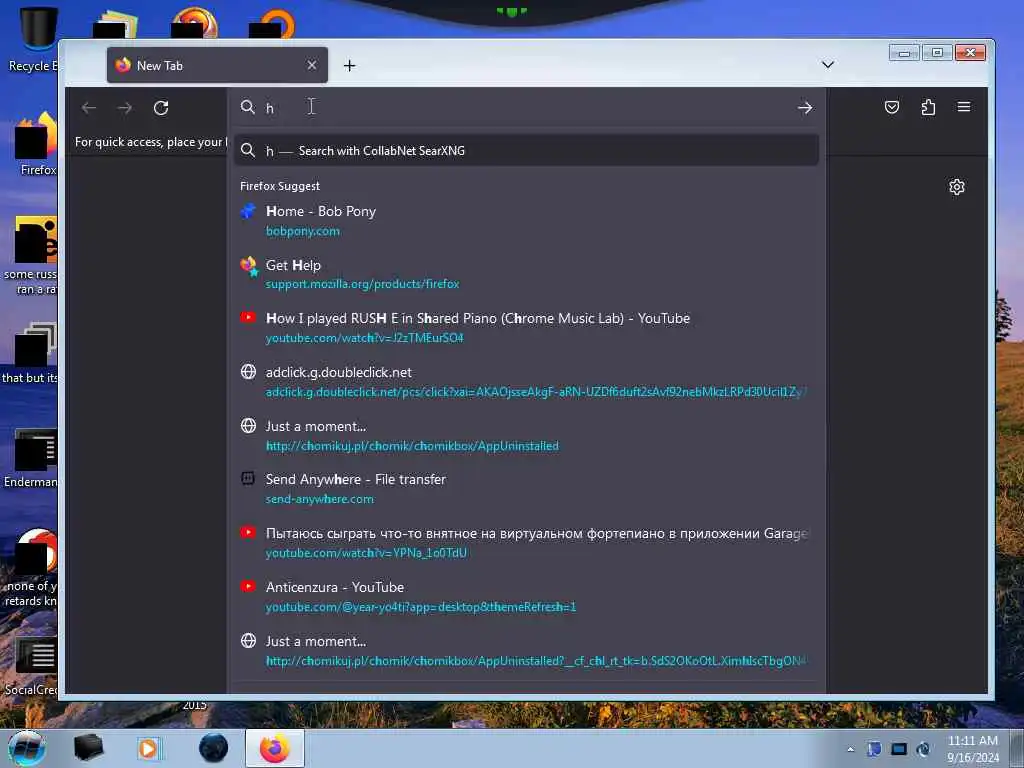Open the Save to Pocket button
The height and width of the screenshot is (768, 1024).
tap(891, 107)
